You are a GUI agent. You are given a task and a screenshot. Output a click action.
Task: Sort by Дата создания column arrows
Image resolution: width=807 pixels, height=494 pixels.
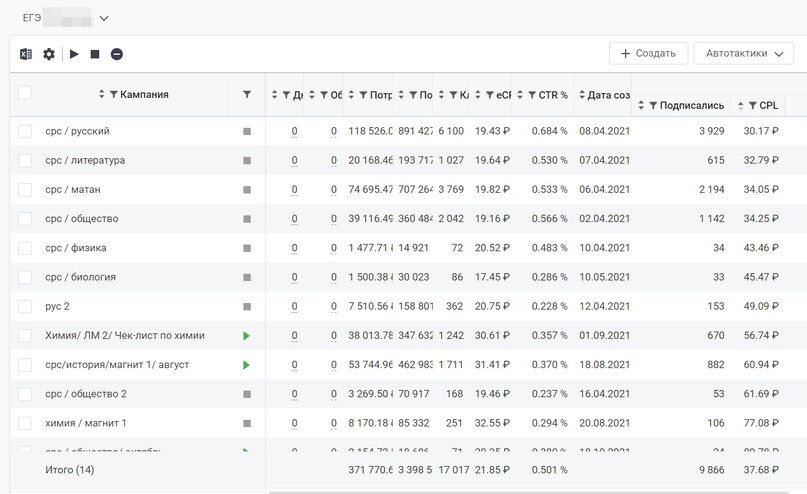(582, 95)
